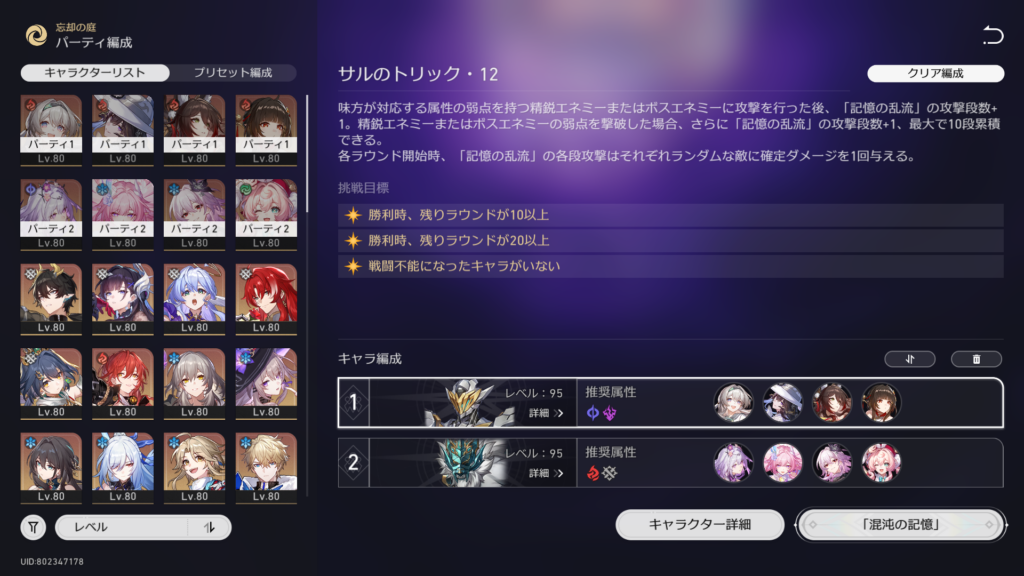Start the 「混沌の記憶」 challenge button
This screenshot has width=1024, height=576.
click(x=901, y=524)
